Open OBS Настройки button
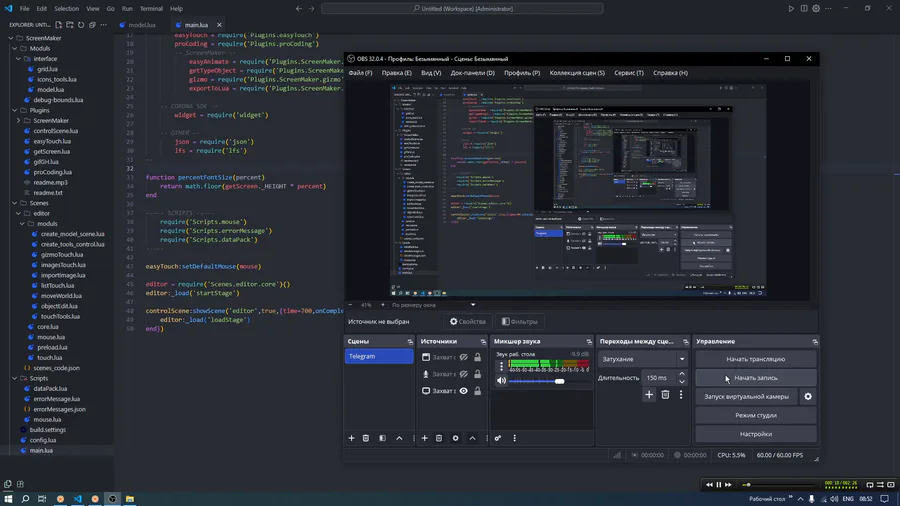The image size is (900, 506). point(755,434)
